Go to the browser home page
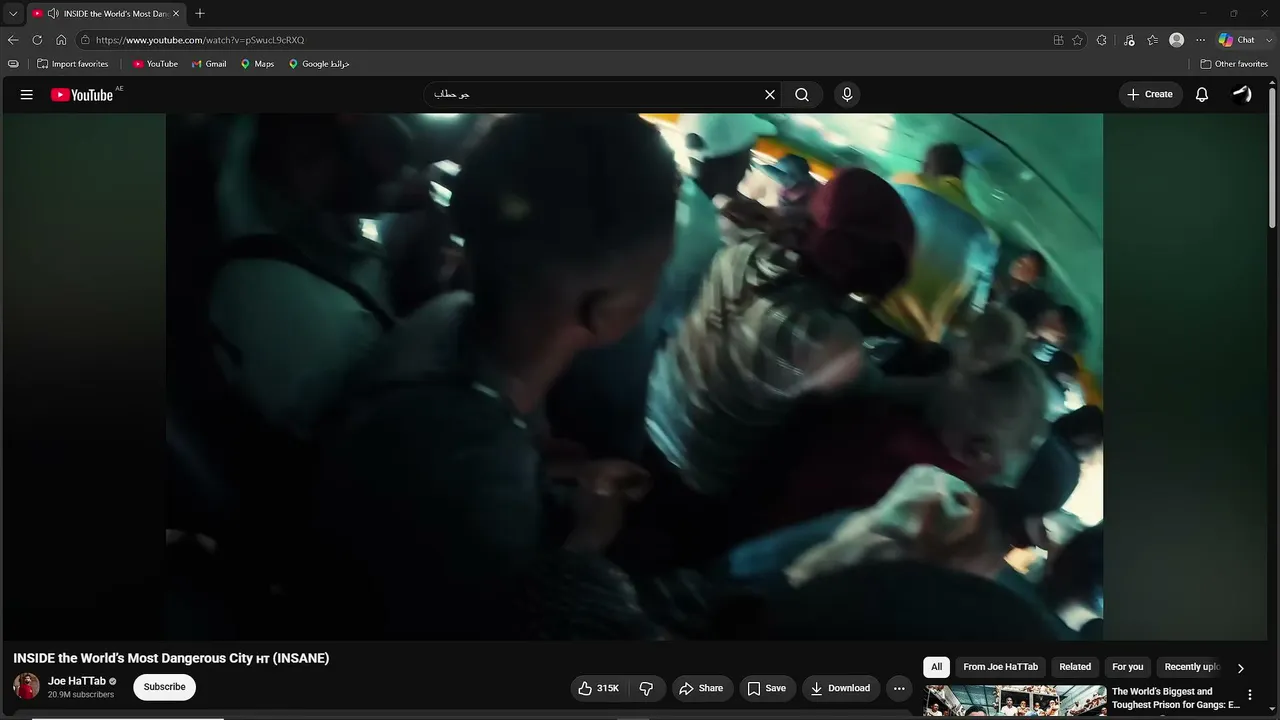This screenshot has height=720, width=1280. click(61, 40)
